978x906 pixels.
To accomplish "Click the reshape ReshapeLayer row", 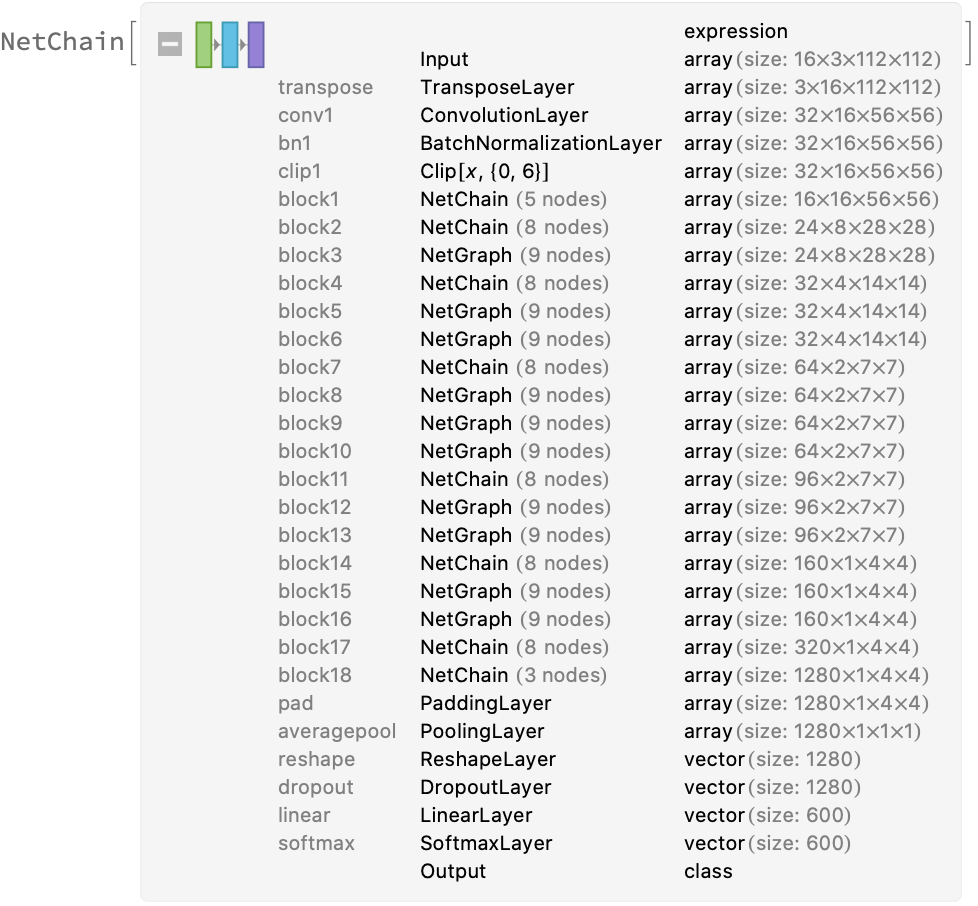I will pos(487,759).
